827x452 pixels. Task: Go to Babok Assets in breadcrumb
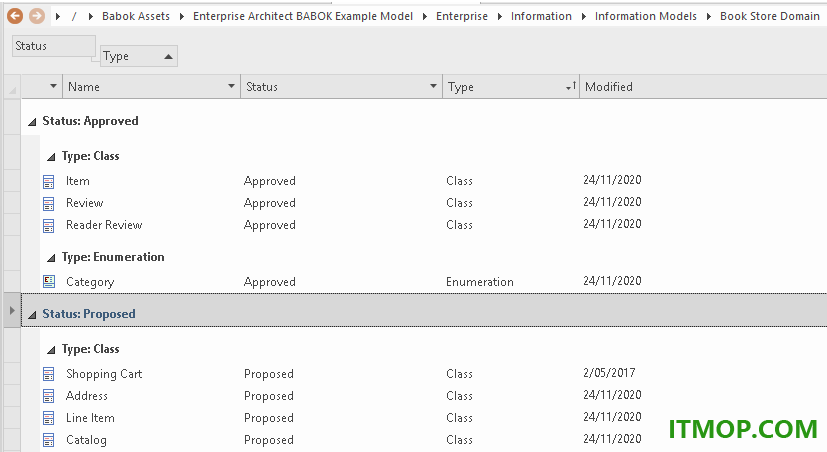pos(136,16)
